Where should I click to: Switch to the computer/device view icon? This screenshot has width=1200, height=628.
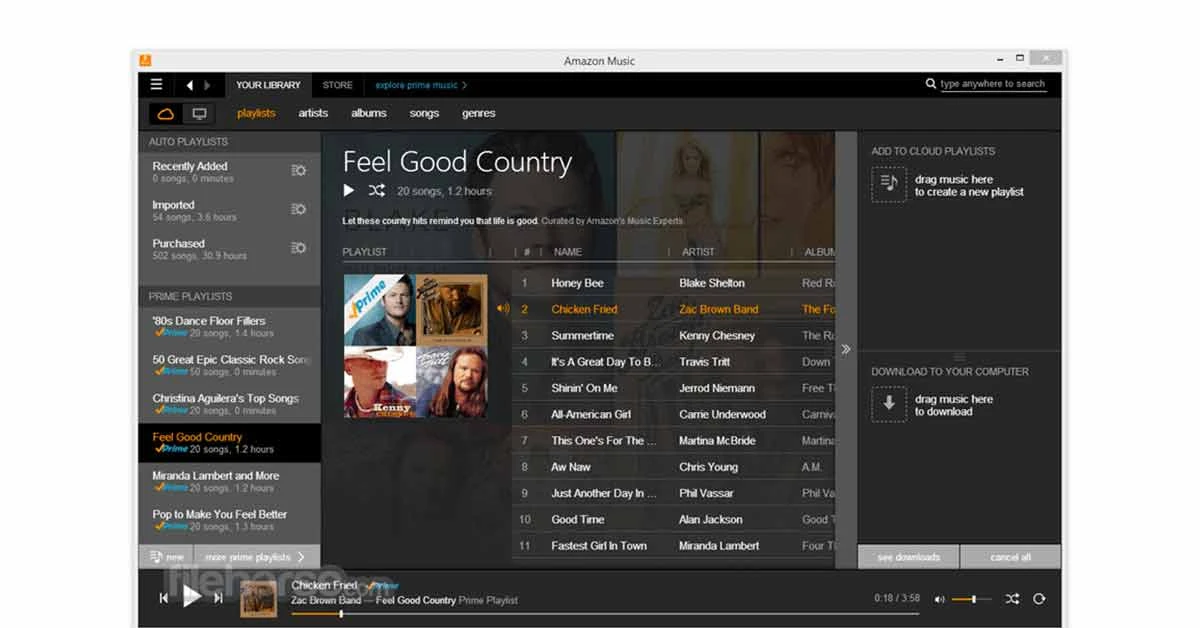(199, 113)
